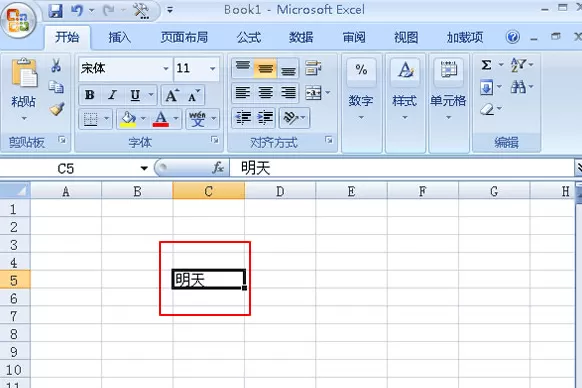This screenshot has height=388, width=582.
Task: Click the Find & Select binoculars
Action: [x=518, y=87]
